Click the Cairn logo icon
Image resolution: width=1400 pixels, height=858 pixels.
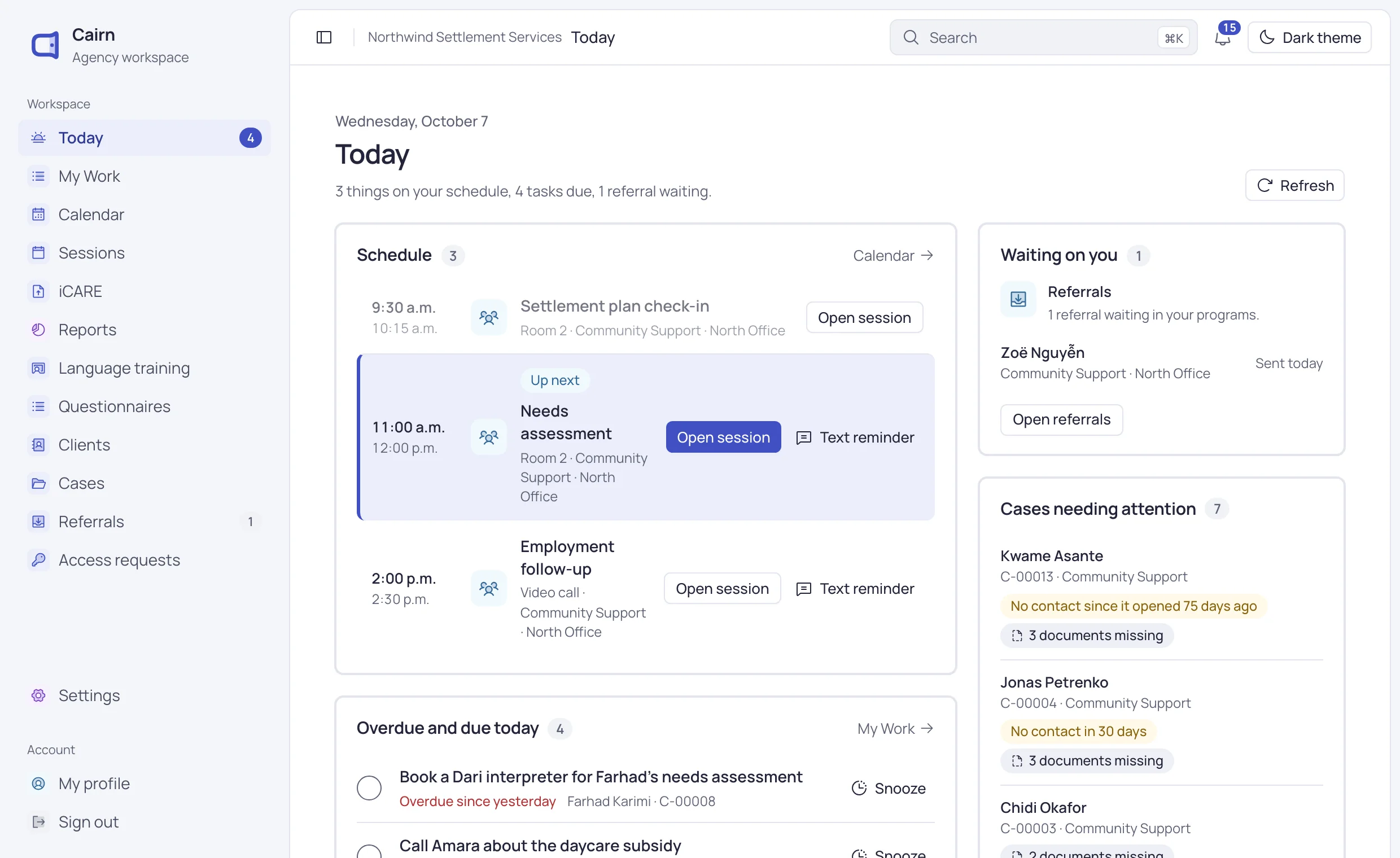tap(46, 46)
